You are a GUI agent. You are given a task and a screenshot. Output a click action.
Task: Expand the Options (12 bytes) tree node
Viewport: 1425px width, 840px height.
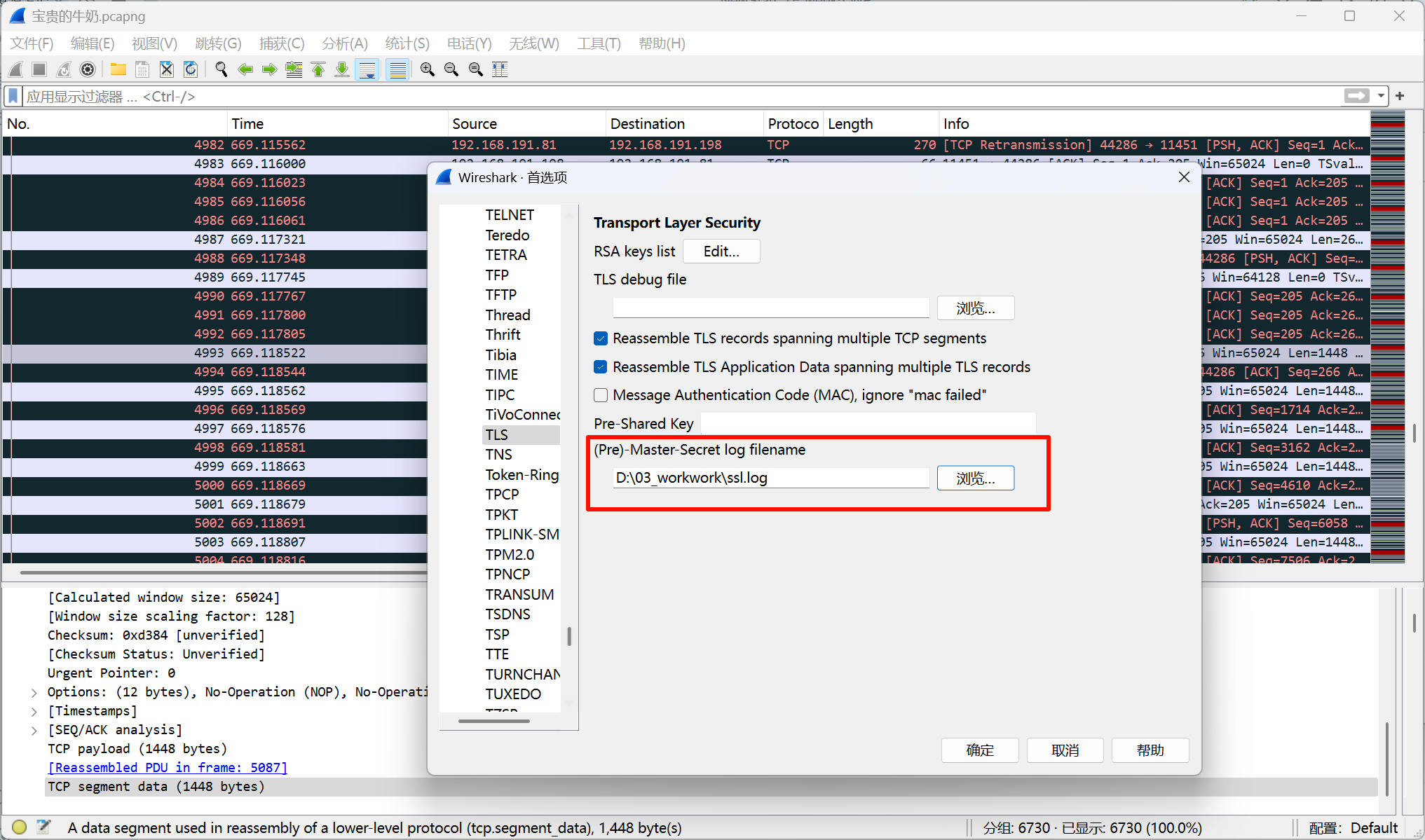coord(34,692)
